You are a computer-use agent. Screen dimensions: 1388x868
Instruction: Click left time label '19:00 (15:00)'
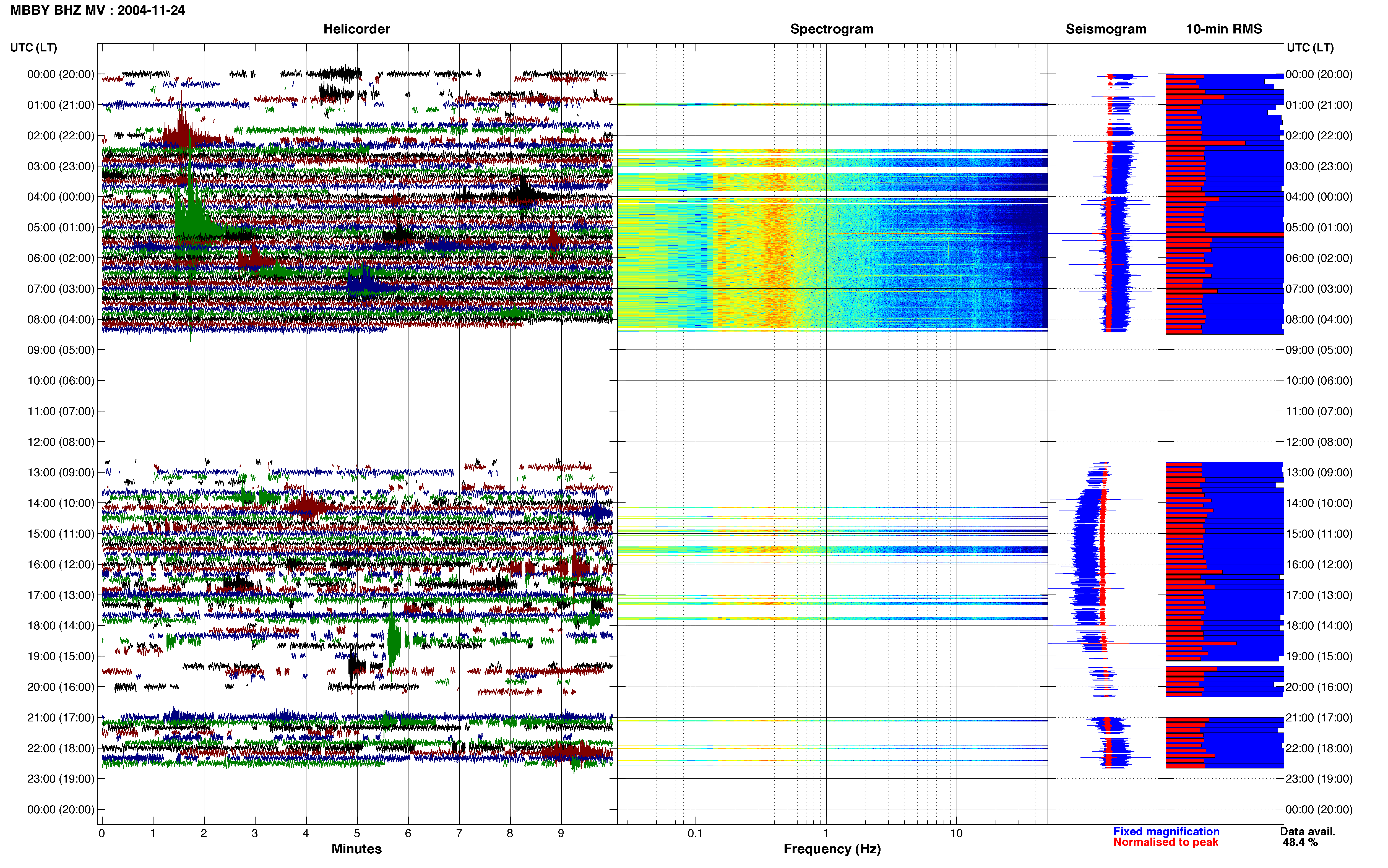coord(61,656)
